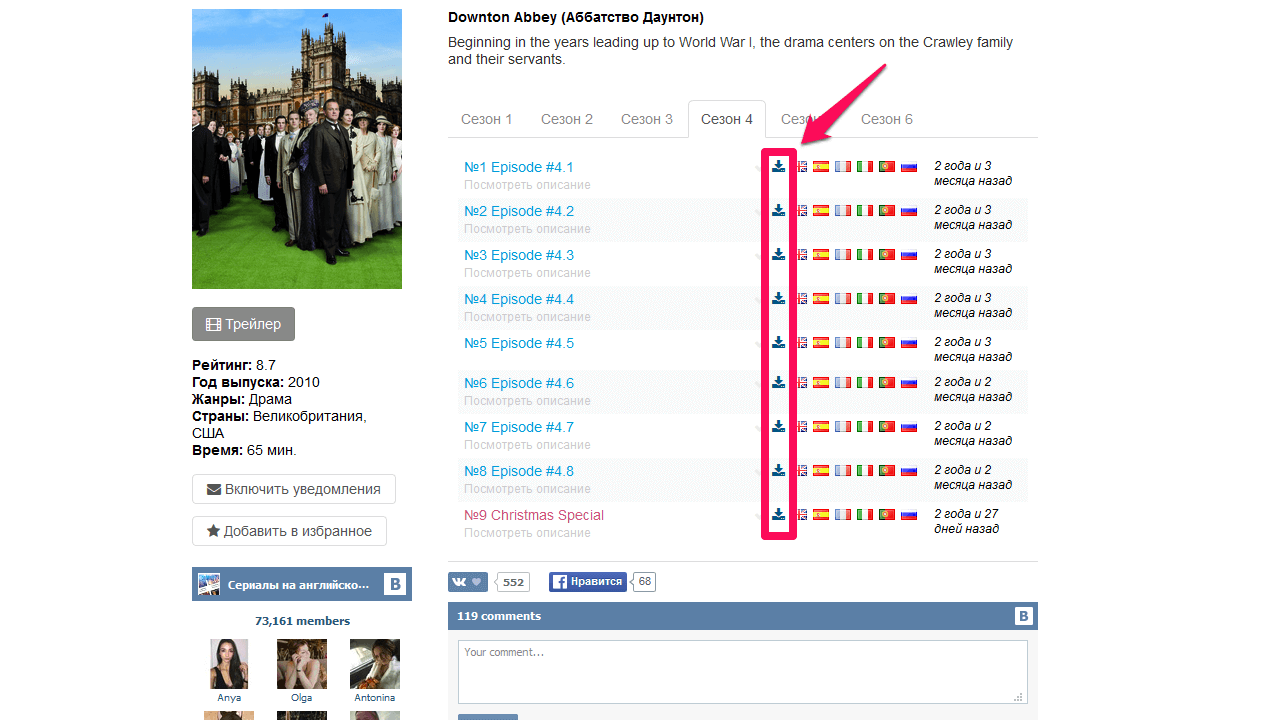1280x720 pixels.
Task: Click the '119 comments' header text
Action: point(499,616)
